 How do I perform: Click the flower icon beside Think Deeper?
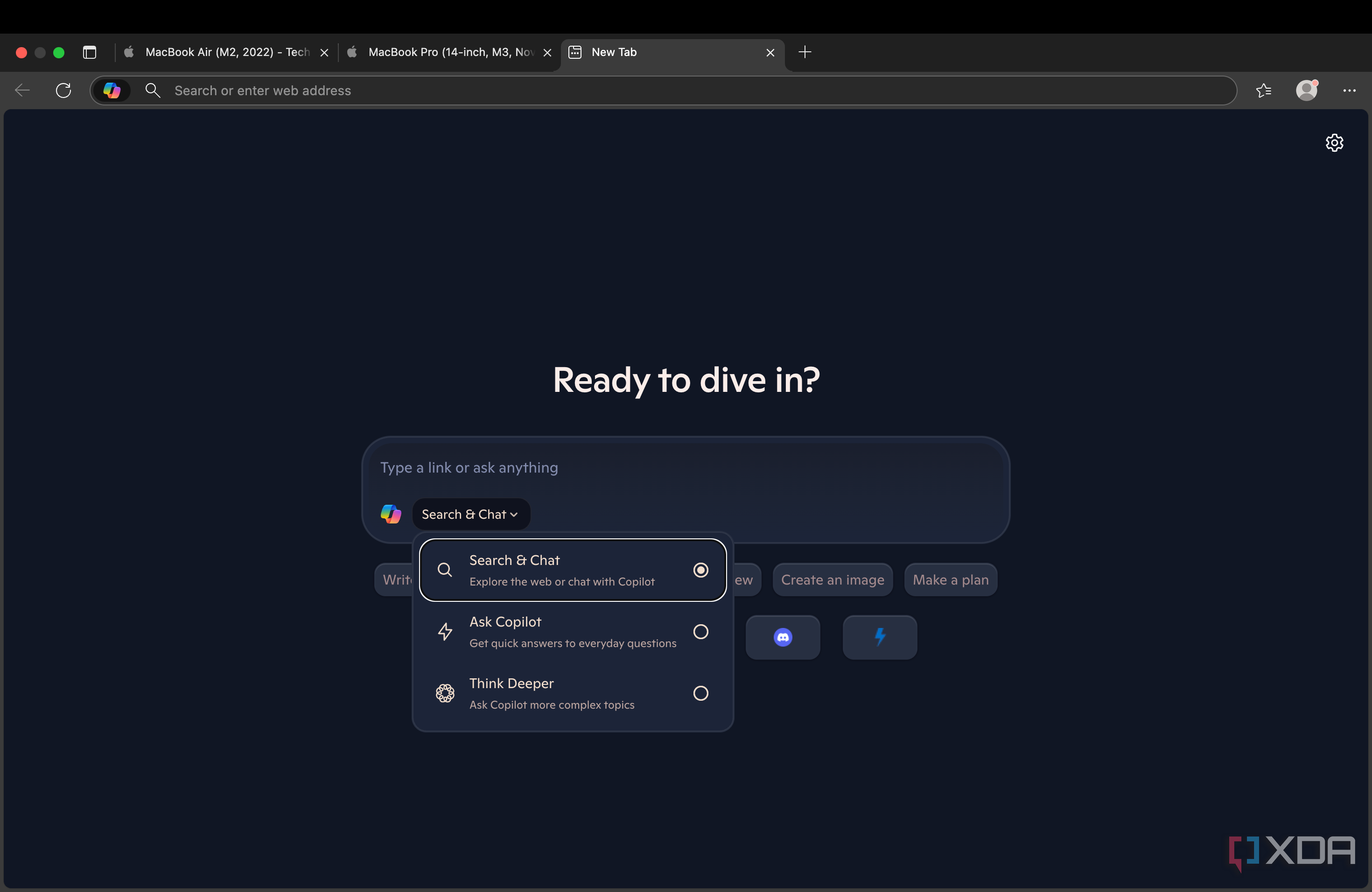coord(445,693)
